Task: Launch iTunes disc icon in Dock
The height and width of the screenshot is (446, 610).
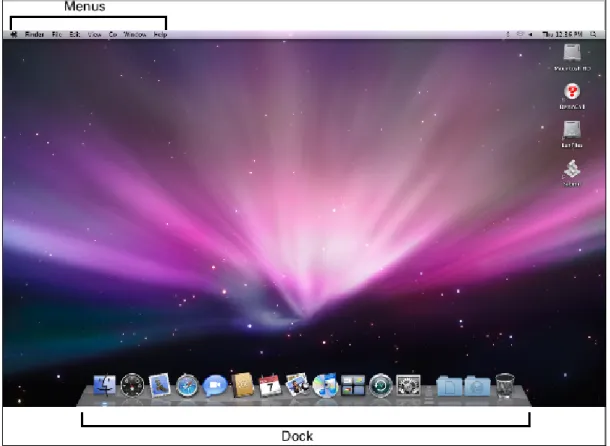Action: point(325,385)
